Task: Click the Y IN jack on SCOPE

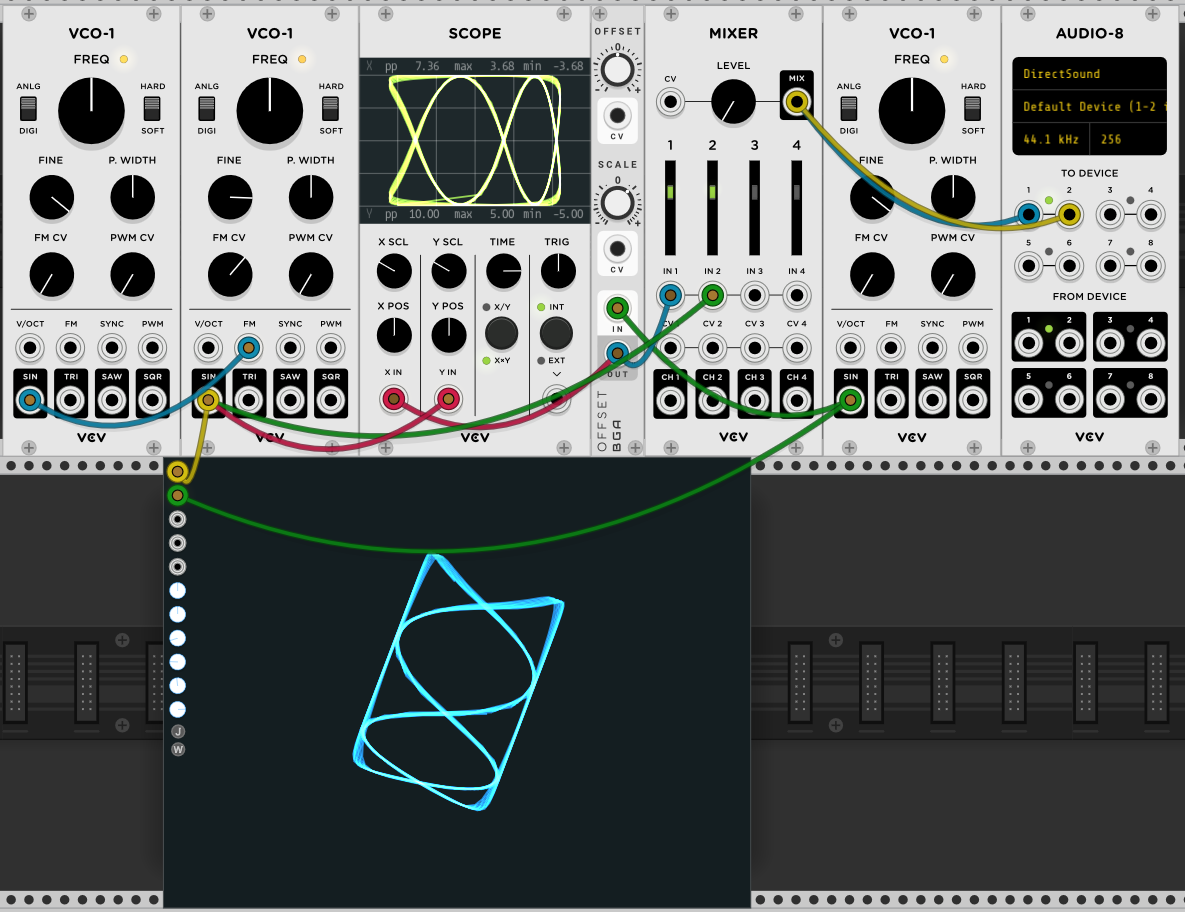Action: click(x=448, y=399)
